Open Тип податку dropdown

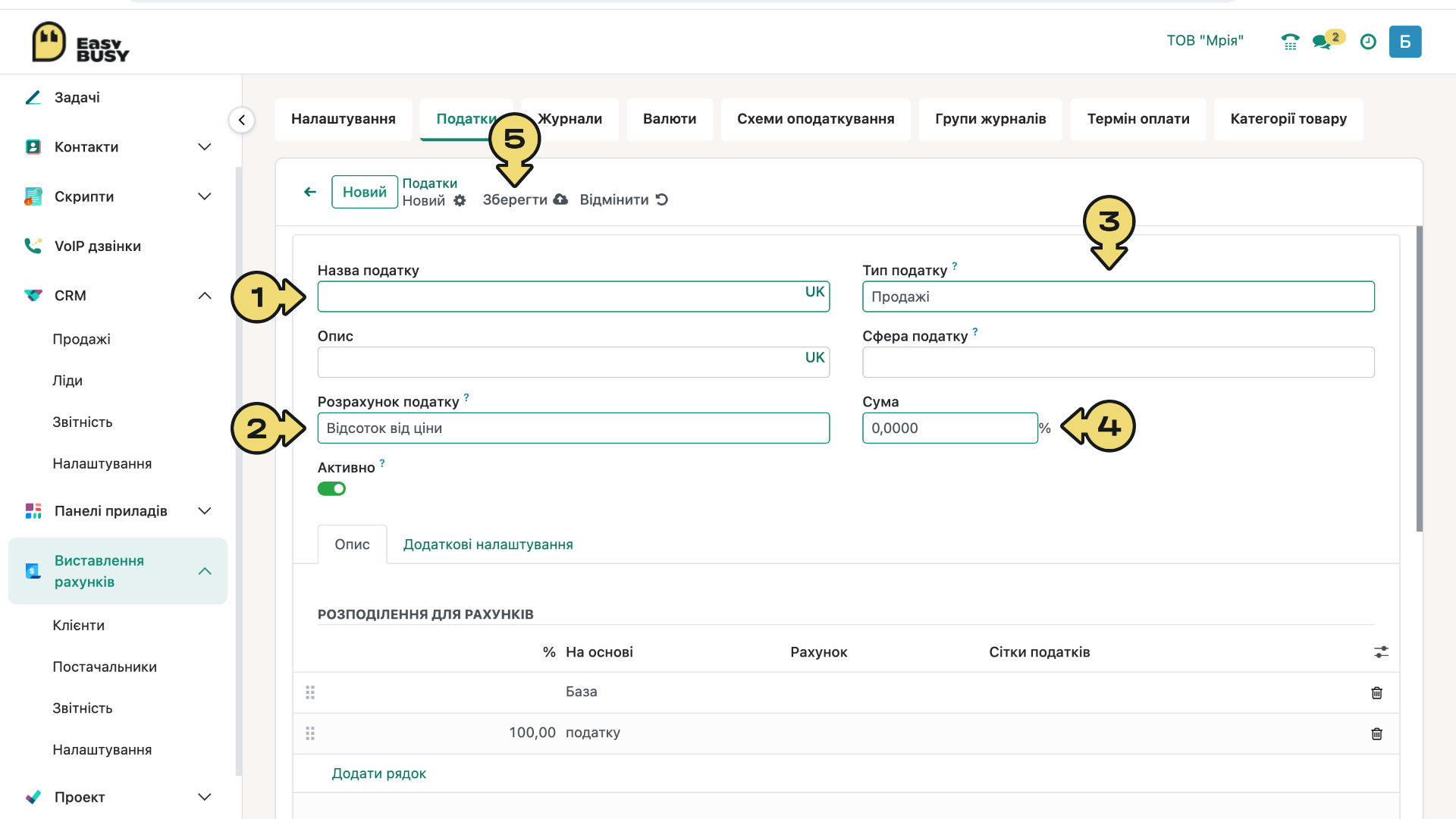[1118, 297]
